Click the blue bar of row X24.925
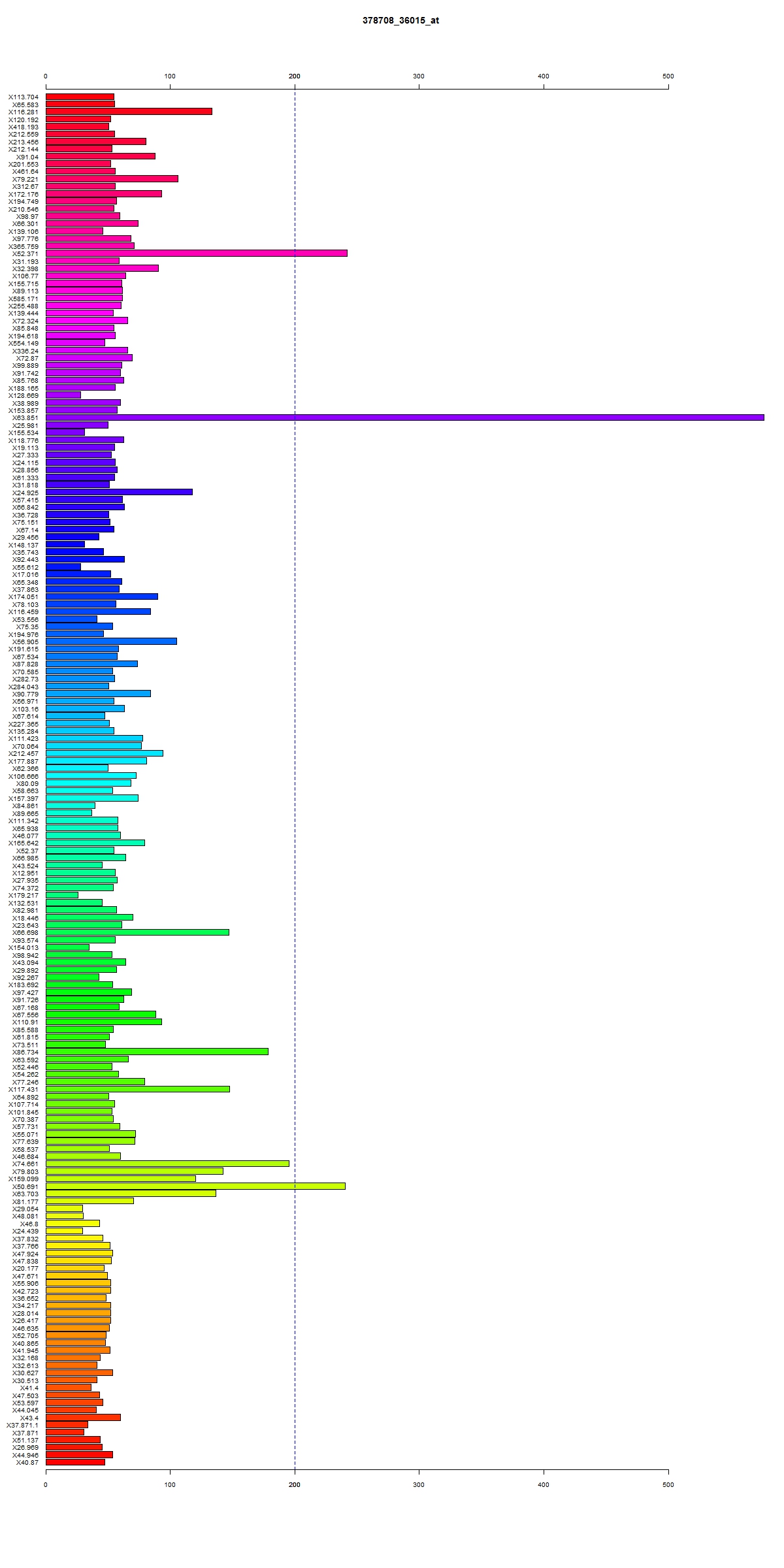Image resolution: width=784 pixels, height=1568 pixels. coord(119,492)
